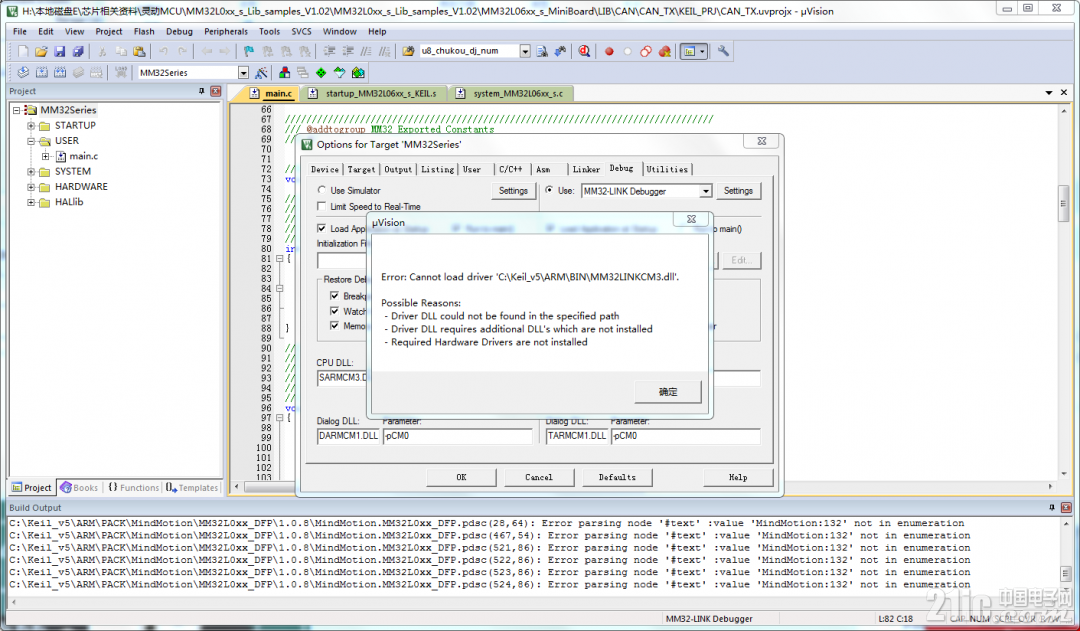This screenshot has height=631, width=1080.
Task: Launch the Pack Installer icon
Action: 357,72
